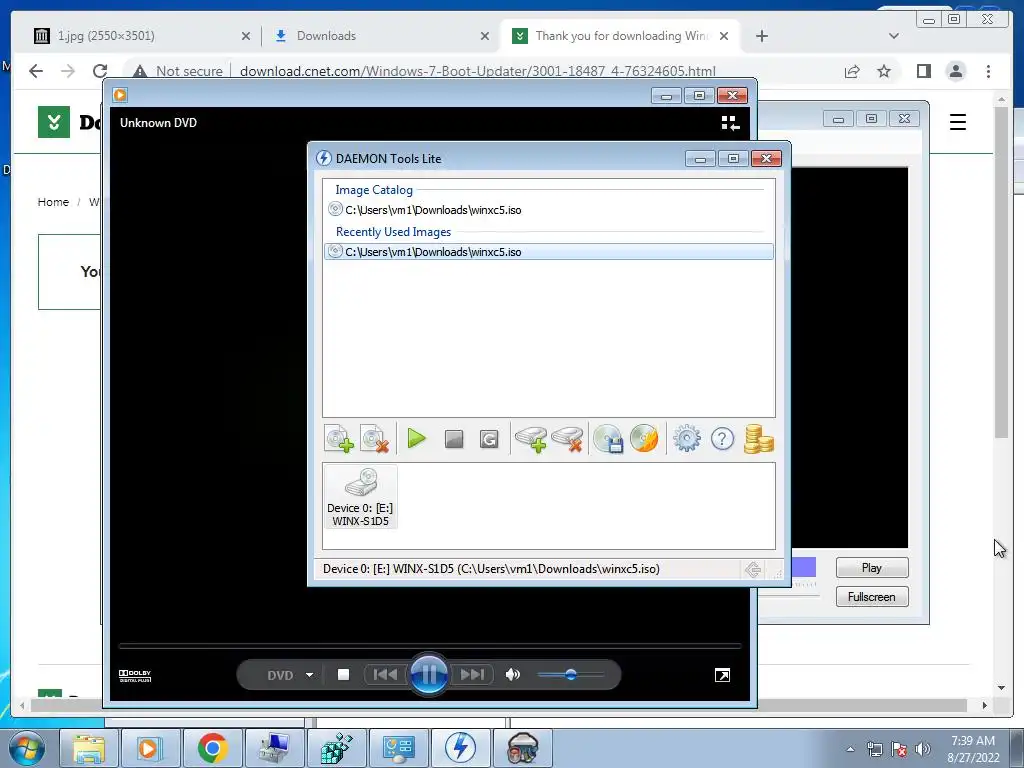Select Device 0: [E:] WINX-S1D5 virtual drive
Viewport: 1024px width, 768px height.
[x=360, y=497]
